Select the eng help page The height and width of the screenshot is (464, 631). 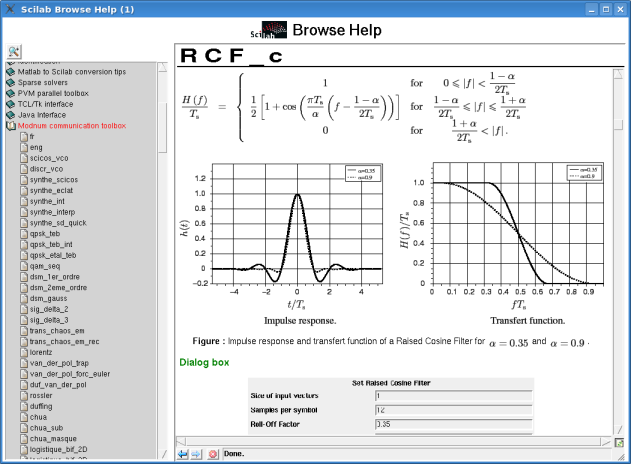tap(36, 148)
